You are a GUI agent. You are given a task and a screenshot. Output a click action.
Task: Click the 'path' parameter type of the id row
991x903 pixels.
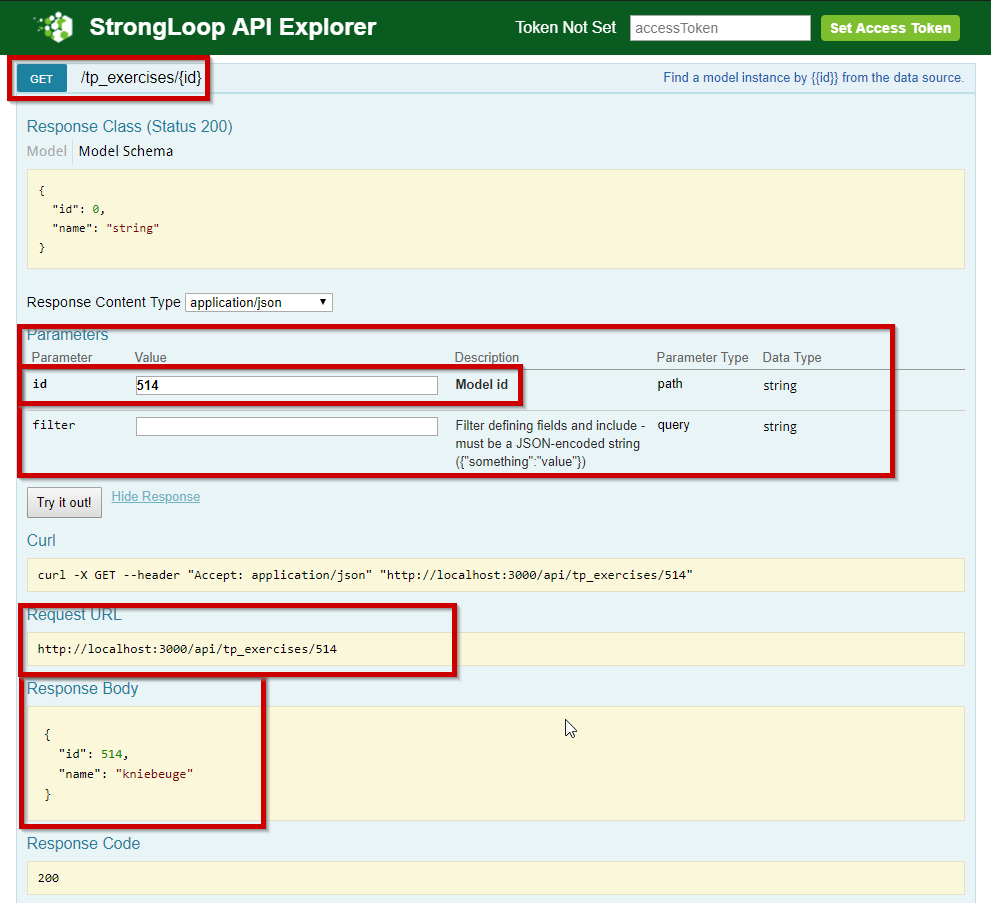(x=669, y=384)
